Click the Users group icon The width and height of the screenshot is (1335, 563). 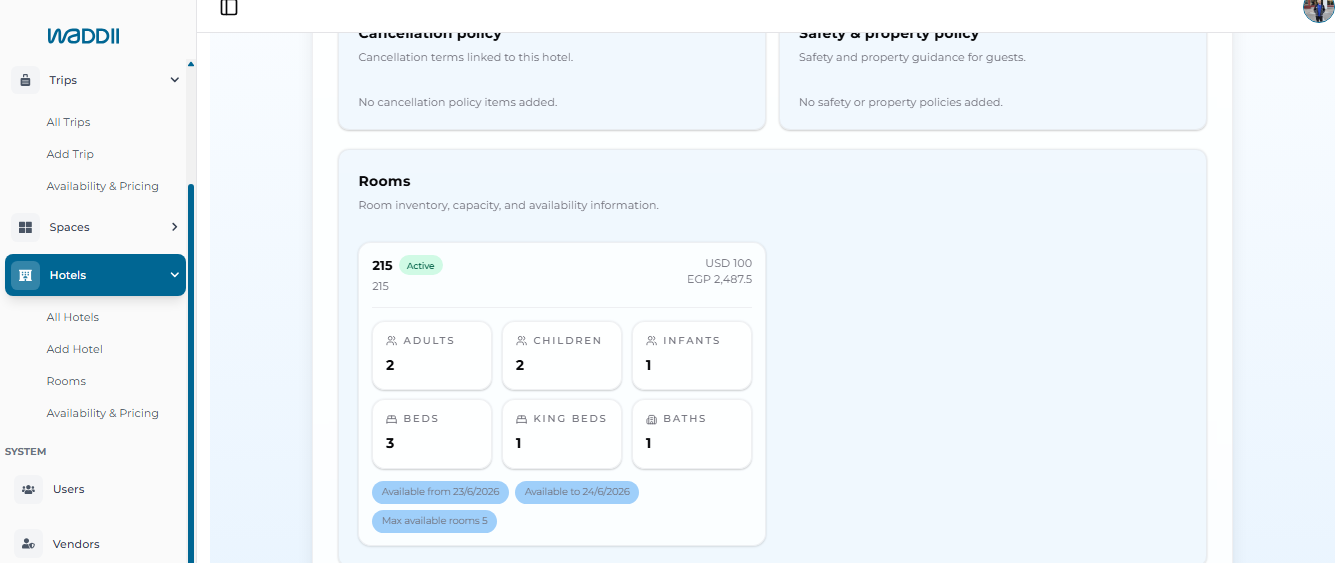click(x=28, y=489)
